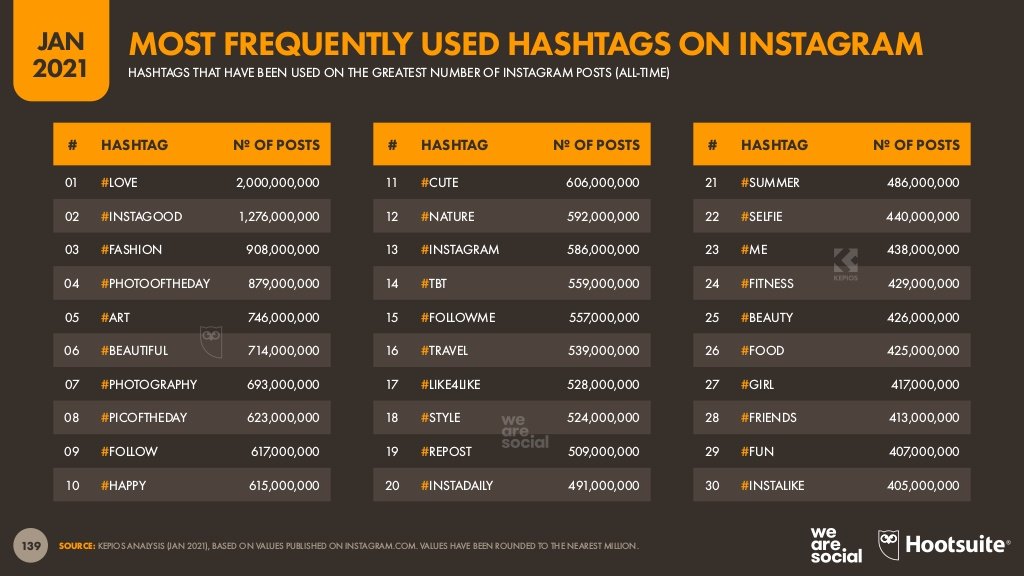Click the #INSTADAILY row ranked 20
Viewport: 1024px width, 576px height.
coord(511,485)
